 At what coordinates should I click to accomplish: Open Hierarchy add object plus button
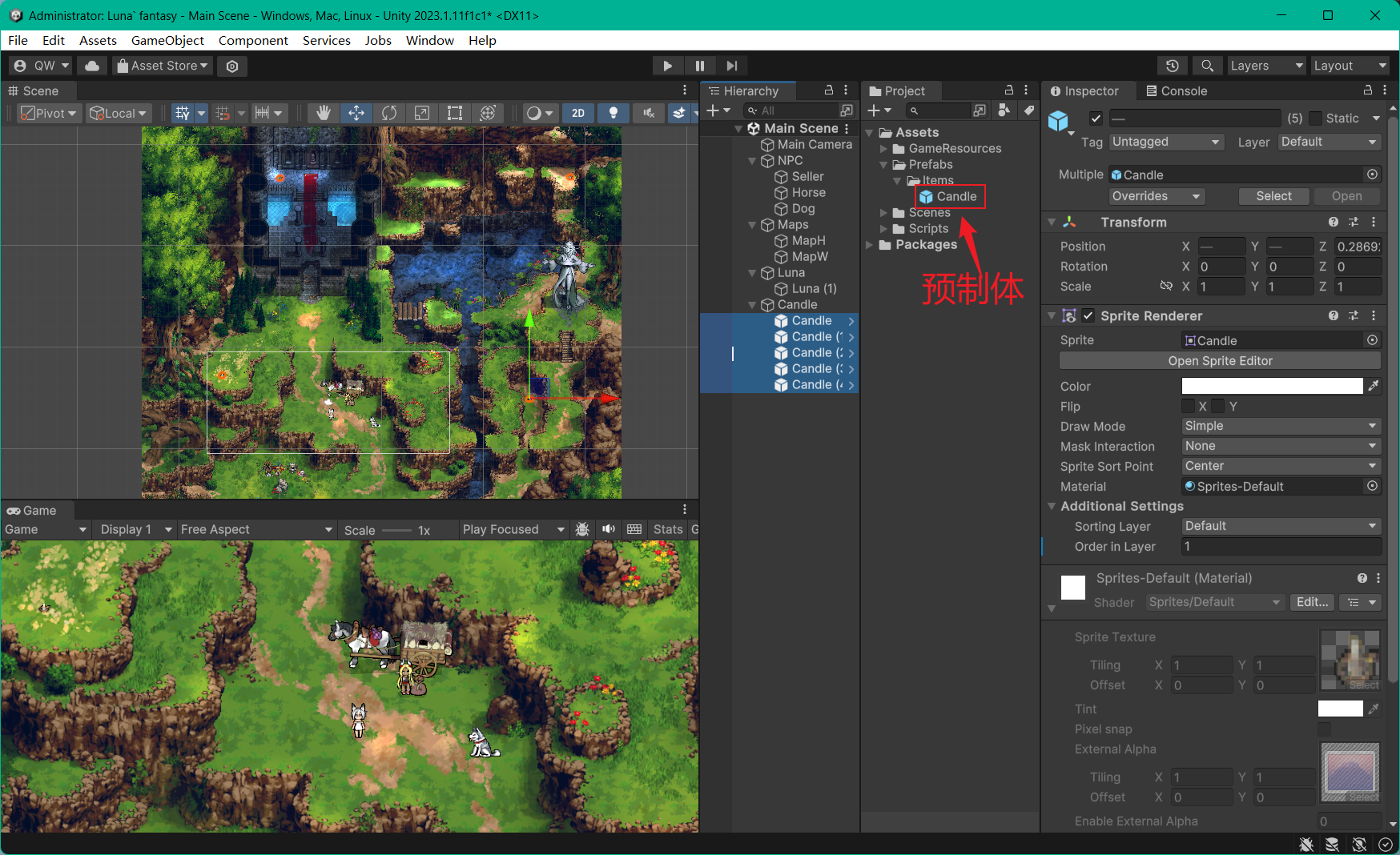tap(718, 110)
